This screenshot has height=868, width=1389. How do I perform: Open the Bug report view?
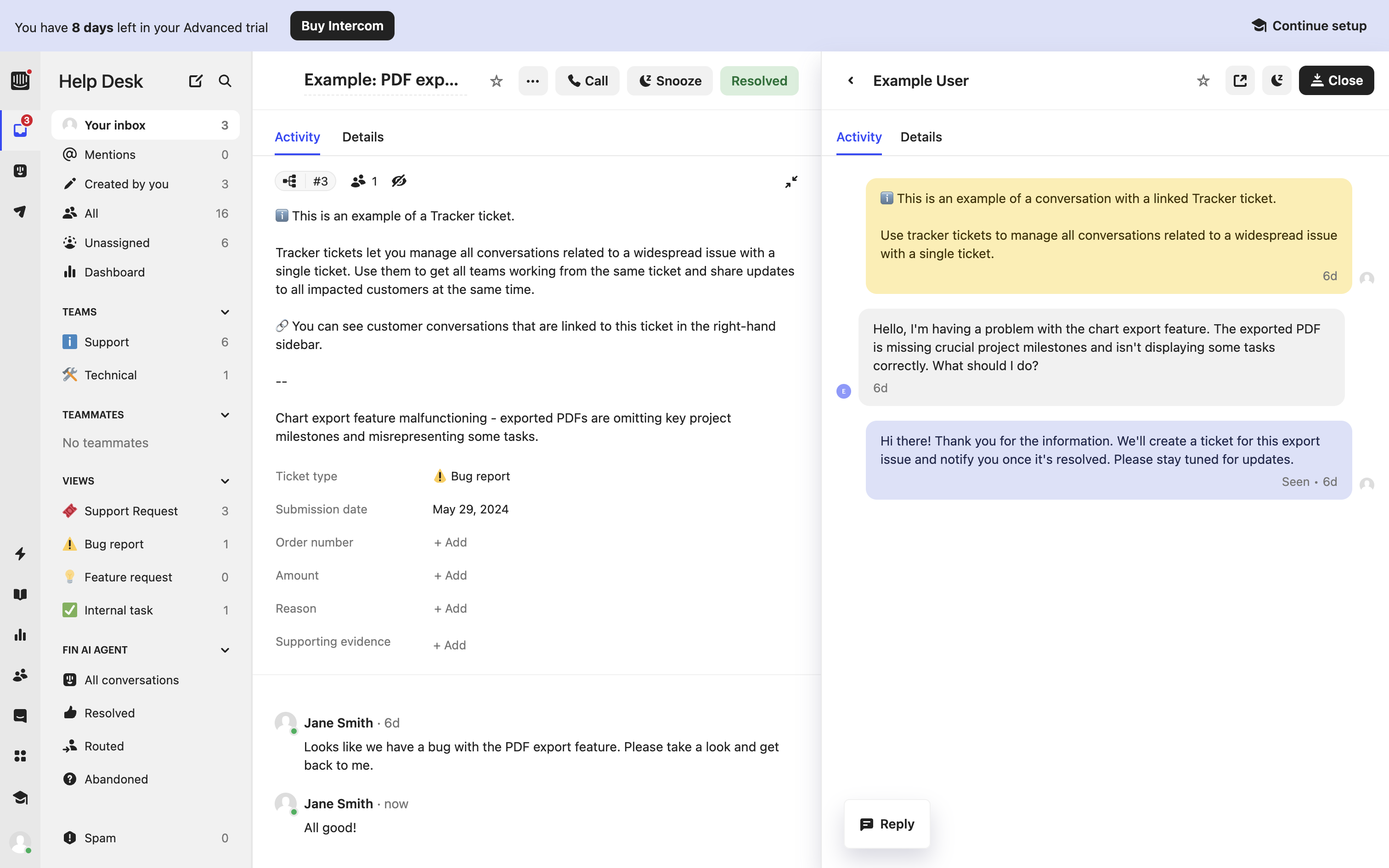pos(145,544)
